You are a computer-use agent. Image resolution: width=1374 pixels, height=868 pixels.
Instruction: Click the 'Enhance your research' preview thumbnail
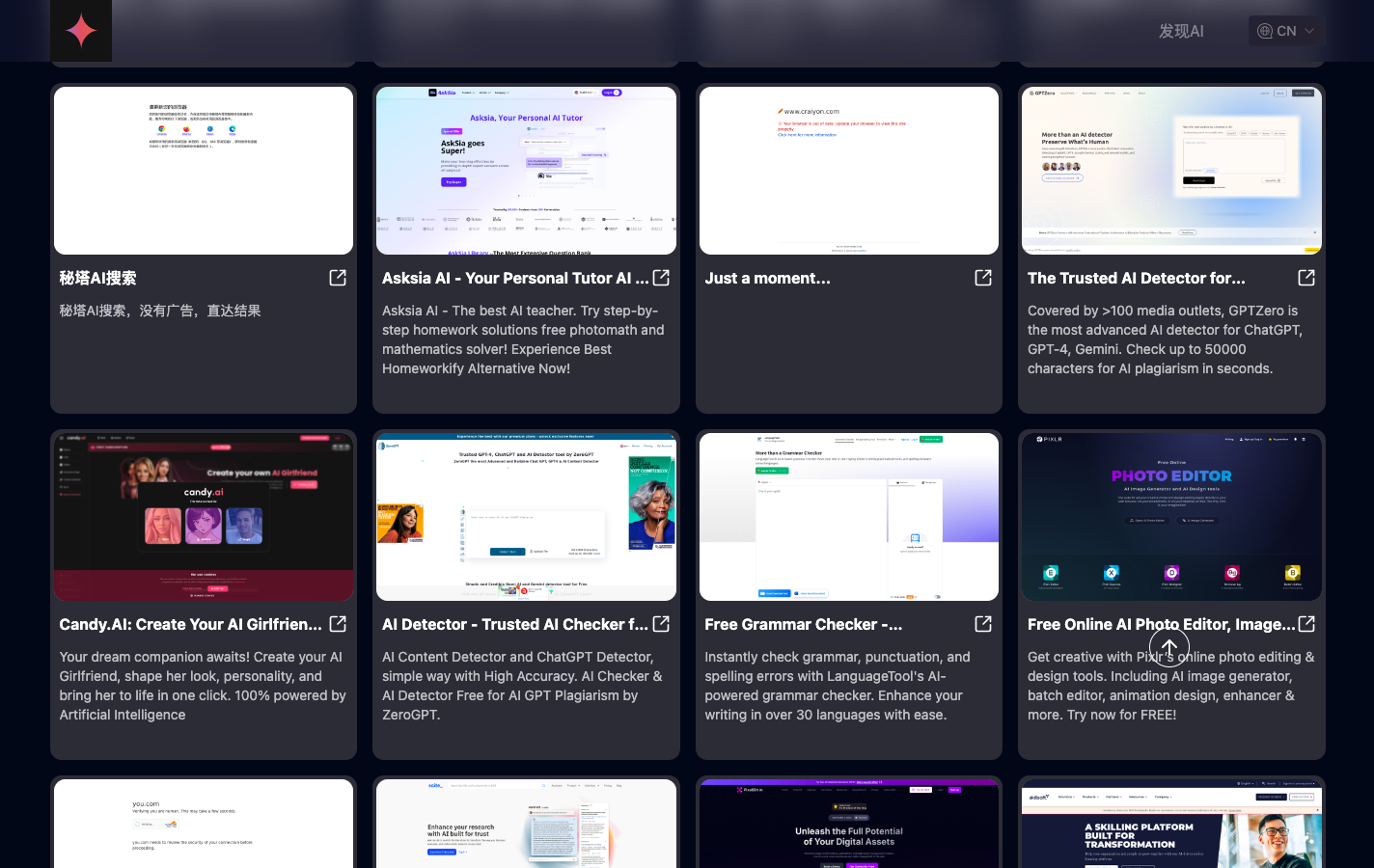[526, 824]
